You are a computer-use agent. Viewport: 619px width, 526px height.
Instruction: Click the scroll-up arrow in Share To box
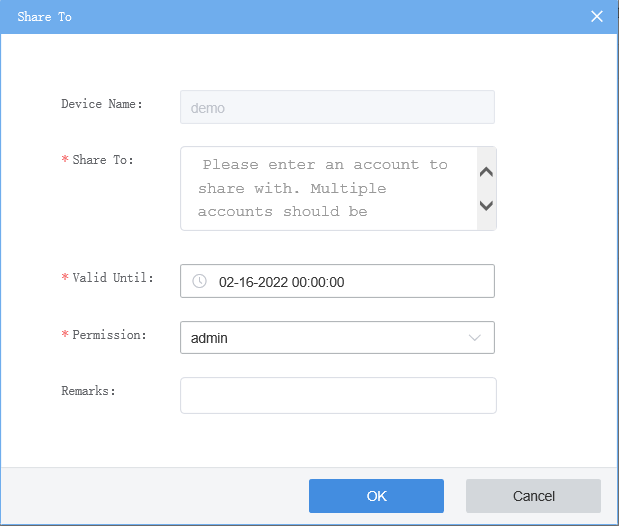coord(487,172)
